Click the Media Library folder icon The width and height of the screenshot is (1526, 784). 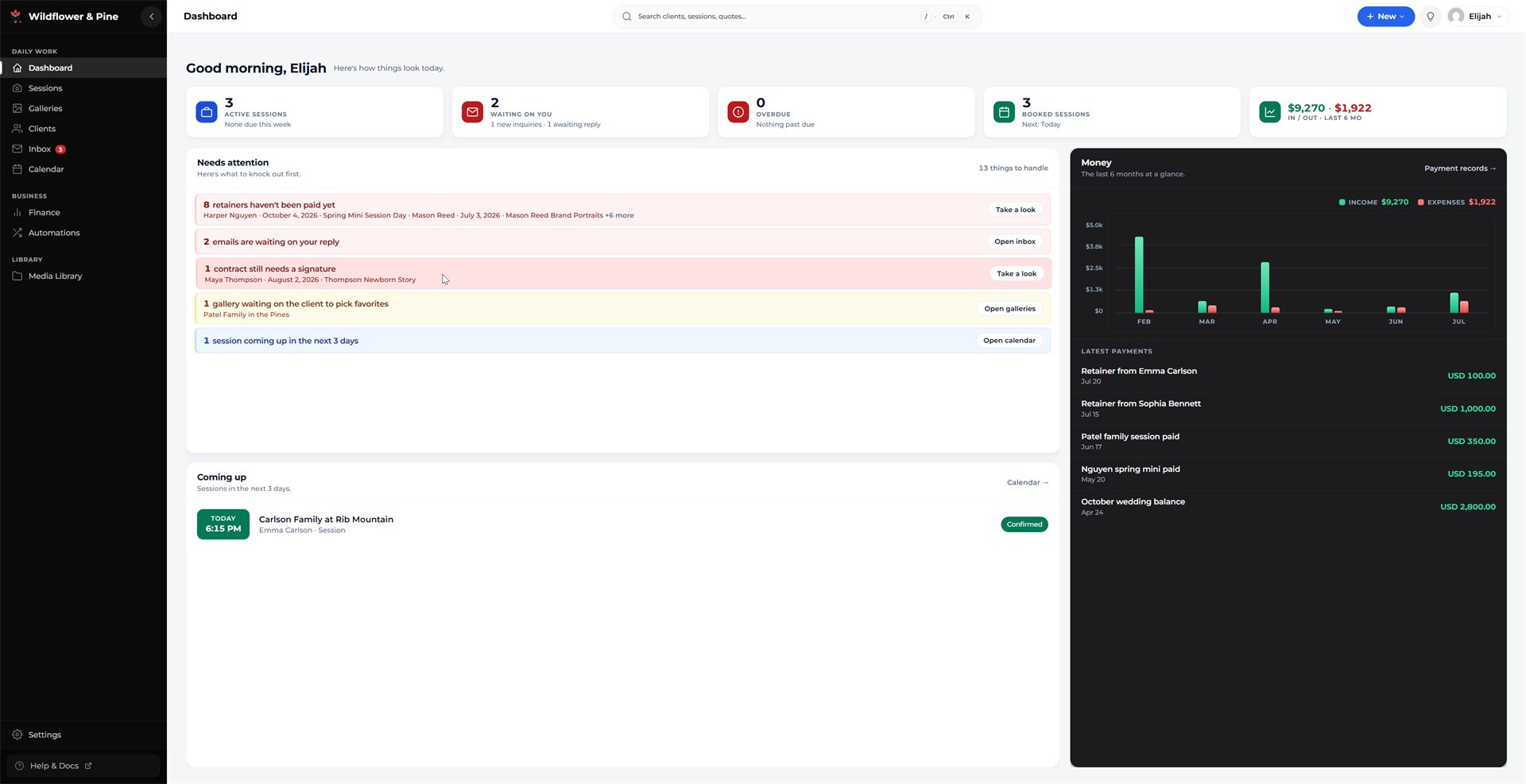(17, 276)
